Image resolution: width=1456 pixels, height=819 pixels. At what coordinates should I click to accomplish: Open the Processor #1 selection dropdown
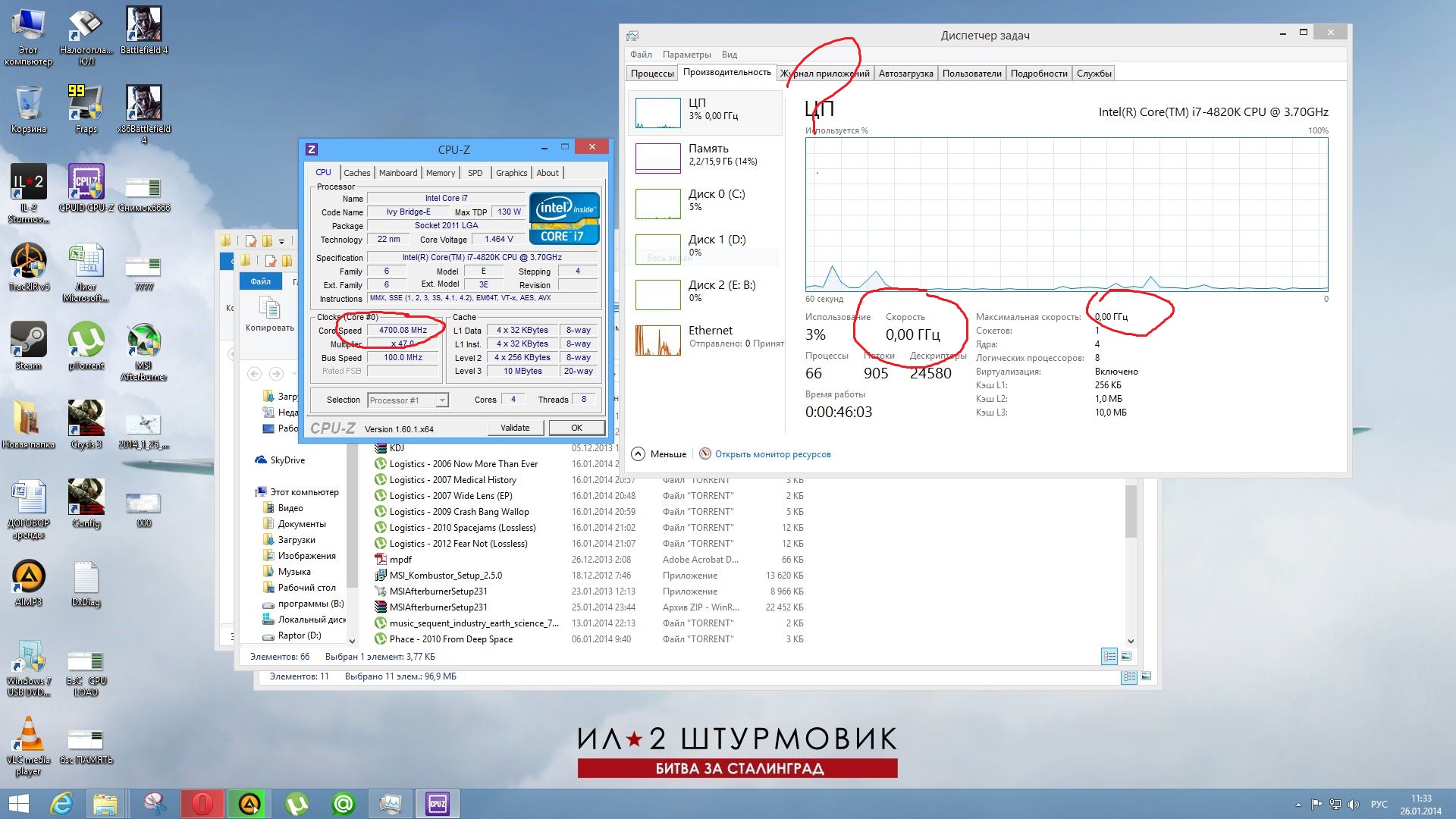click(x=441, y=400)
